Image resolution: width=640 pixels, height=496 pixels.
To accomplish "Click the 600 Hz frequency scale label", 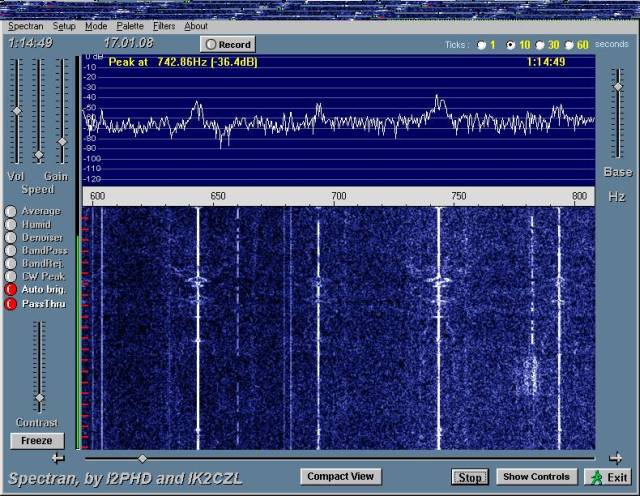I will 97,196.
